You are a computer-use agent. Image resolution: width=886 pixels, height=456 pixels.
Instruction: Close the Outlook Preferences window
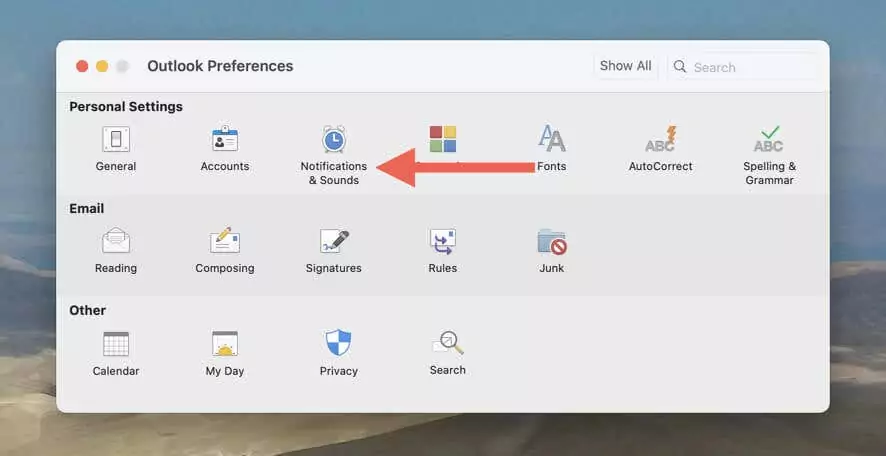pyautogui.click(x=82, y=67)
